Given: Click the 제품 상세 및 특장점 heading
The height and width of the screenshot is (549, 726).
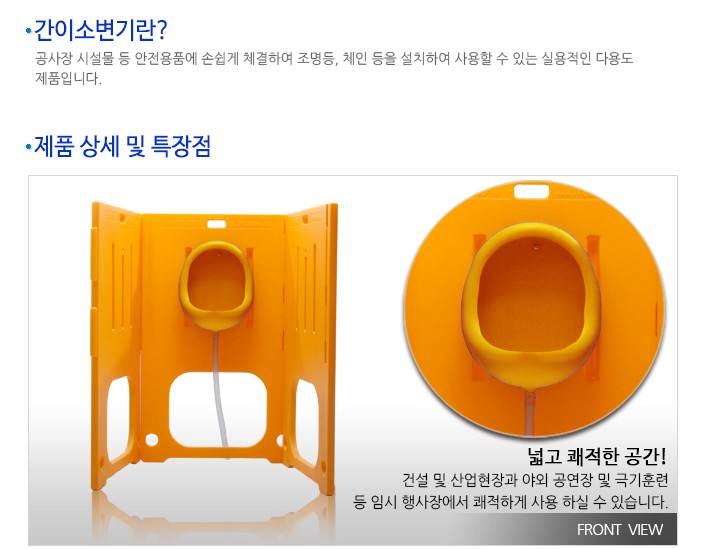Looking at the screenshot, I should [123, 146].
